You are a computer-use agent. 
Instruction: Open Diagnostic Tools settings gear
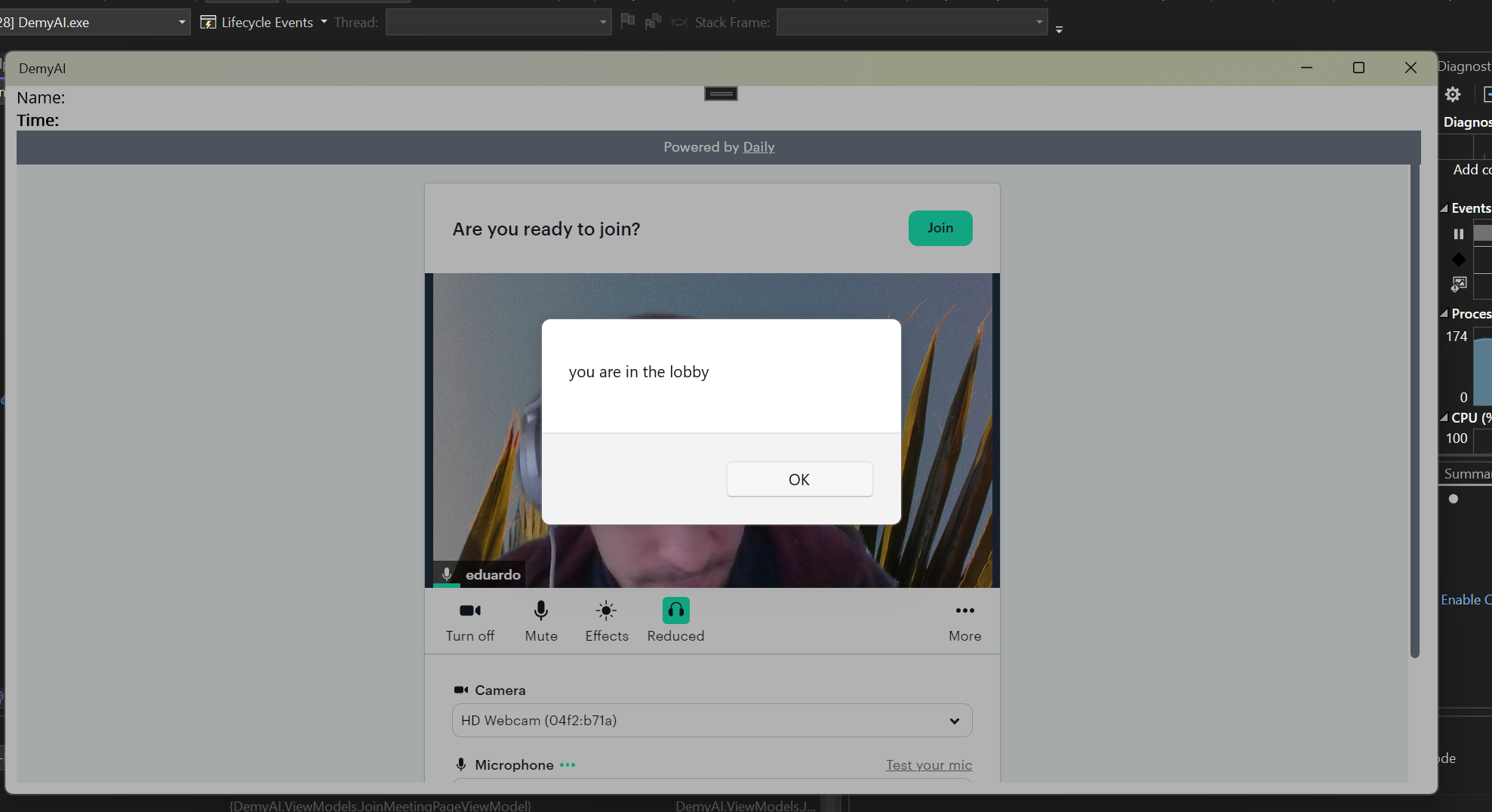coord(1453,94)
